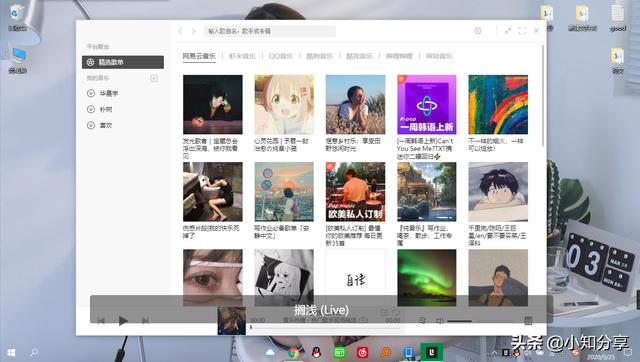The height and width of the screenshot is (362, 640).
Task: Open QQ penguin icon in the taskbar
Action: click(x=316, y=352)
